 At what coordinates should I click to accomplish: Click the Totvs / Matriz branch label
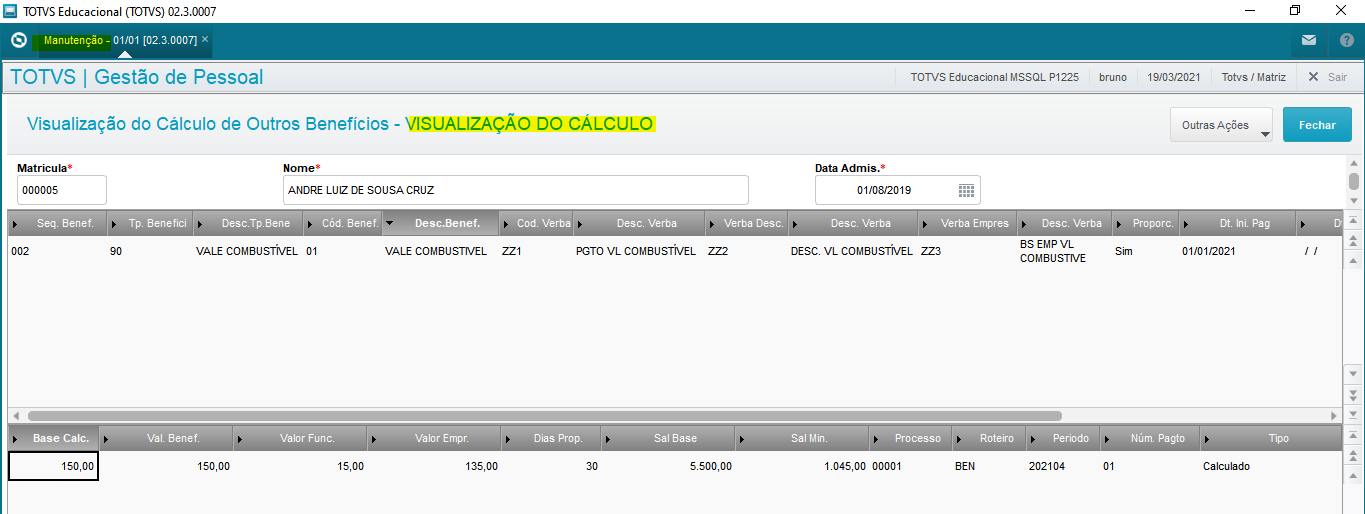click(x=1254, y=77)
